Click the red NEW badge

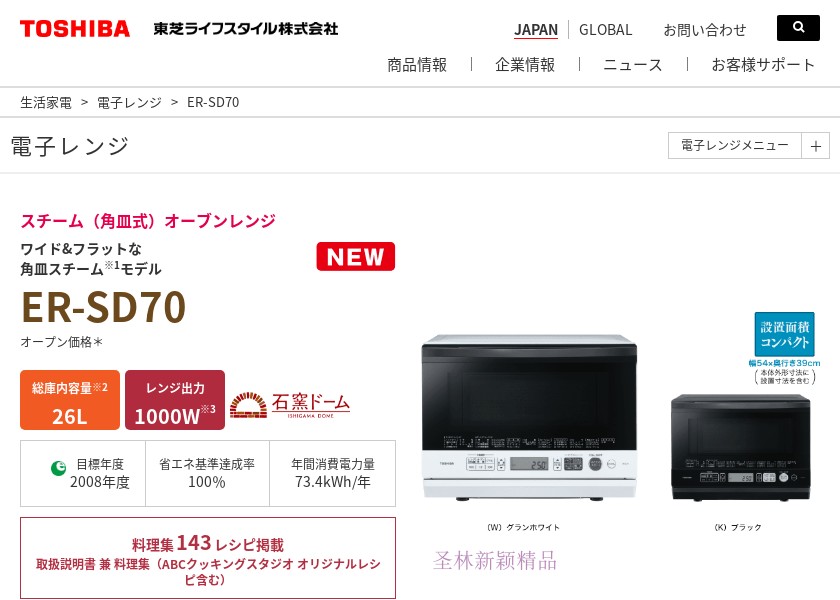click(356, 257)
